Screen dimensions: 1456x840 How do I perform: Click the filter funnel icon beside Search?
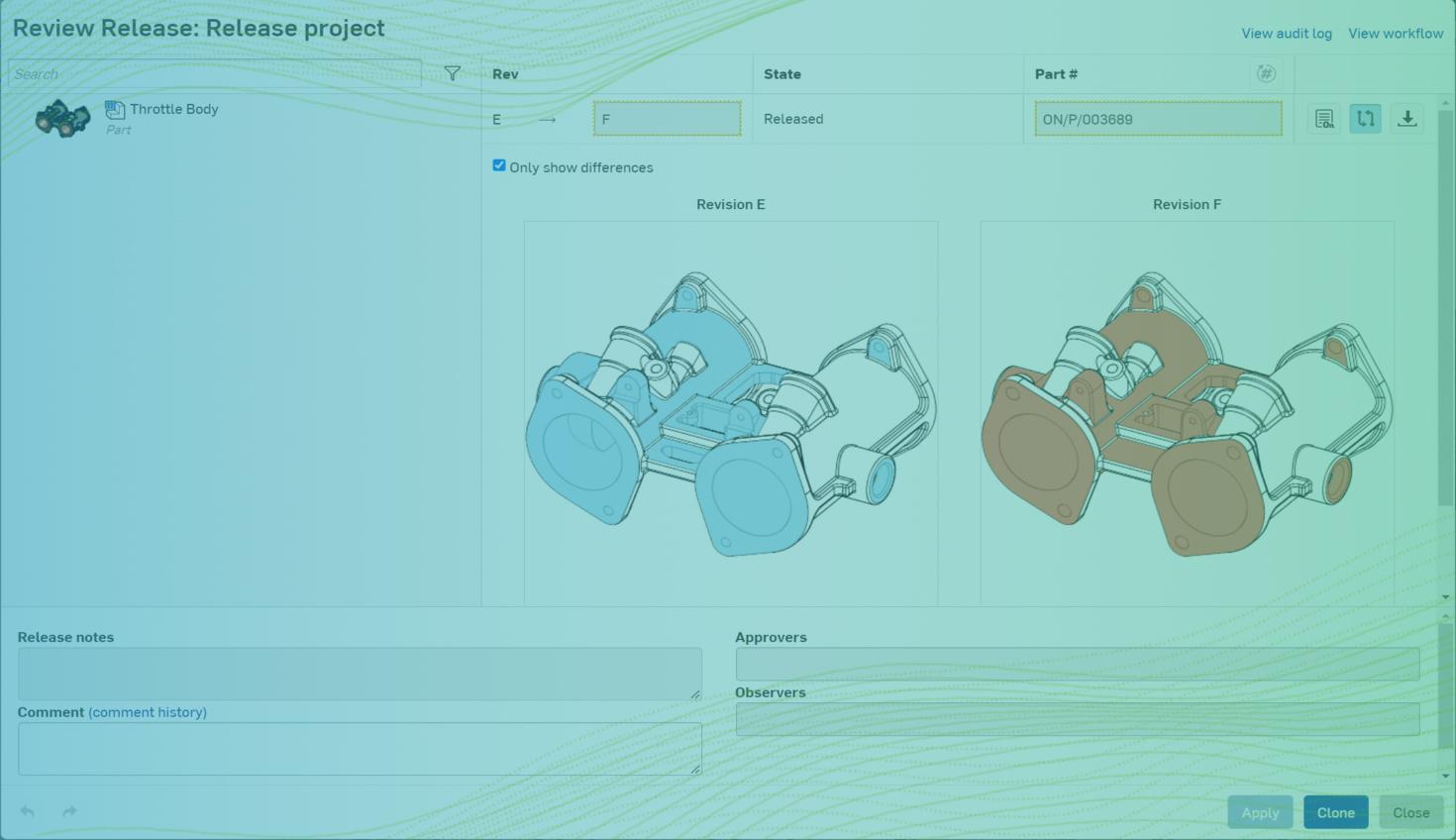click(x=452, y=73)
